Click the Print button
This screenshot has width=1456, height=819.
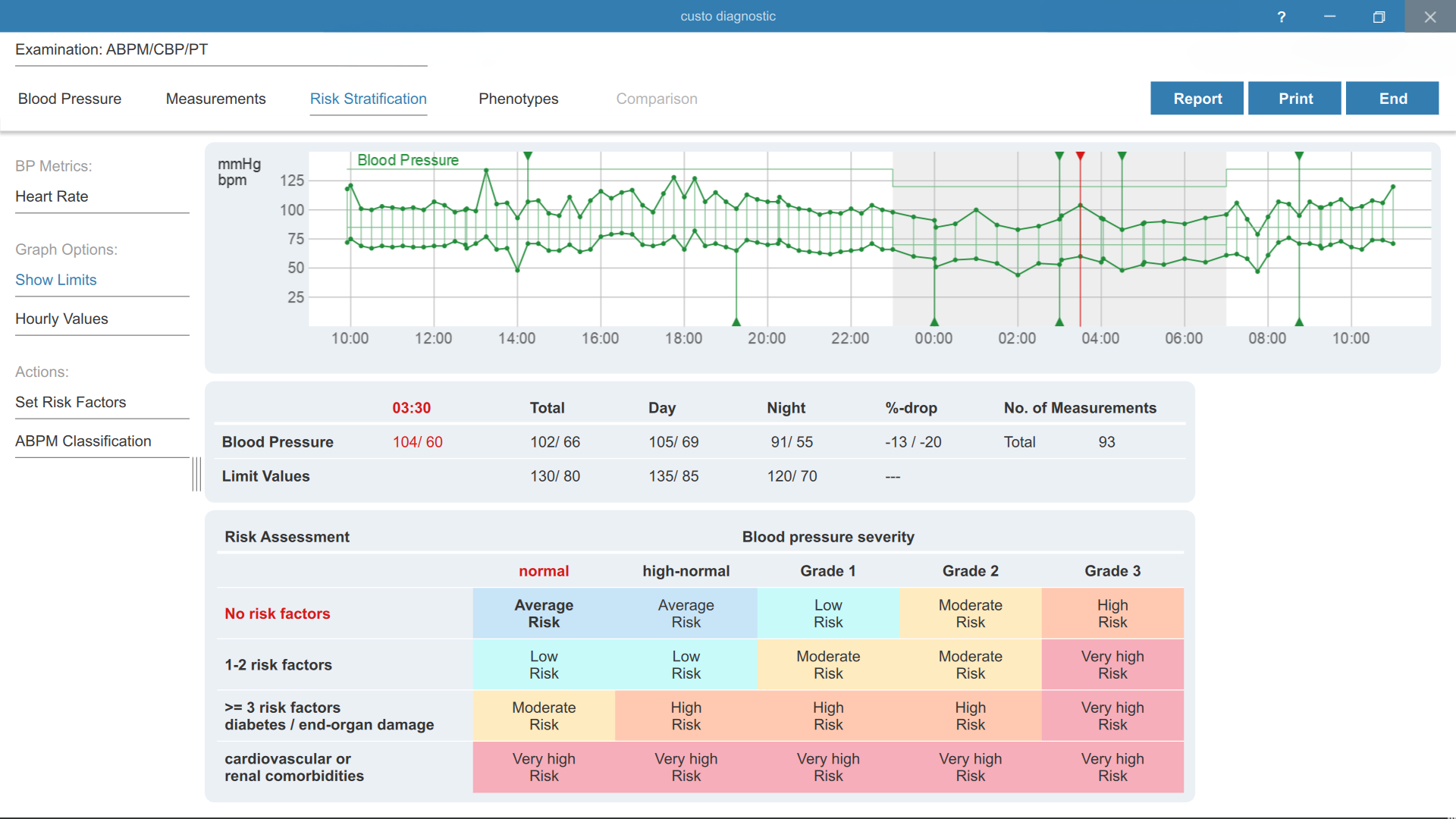tap(1294, 99)
